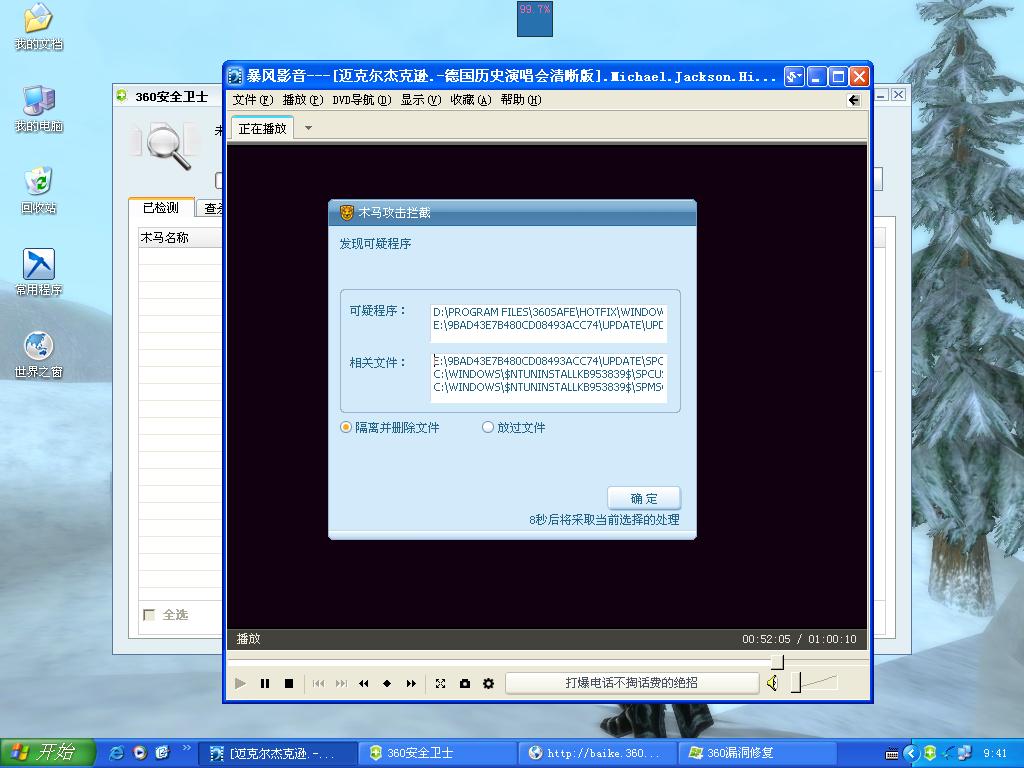
Task: Open the 显示(V) menu
Action: [x=421, y=100]
